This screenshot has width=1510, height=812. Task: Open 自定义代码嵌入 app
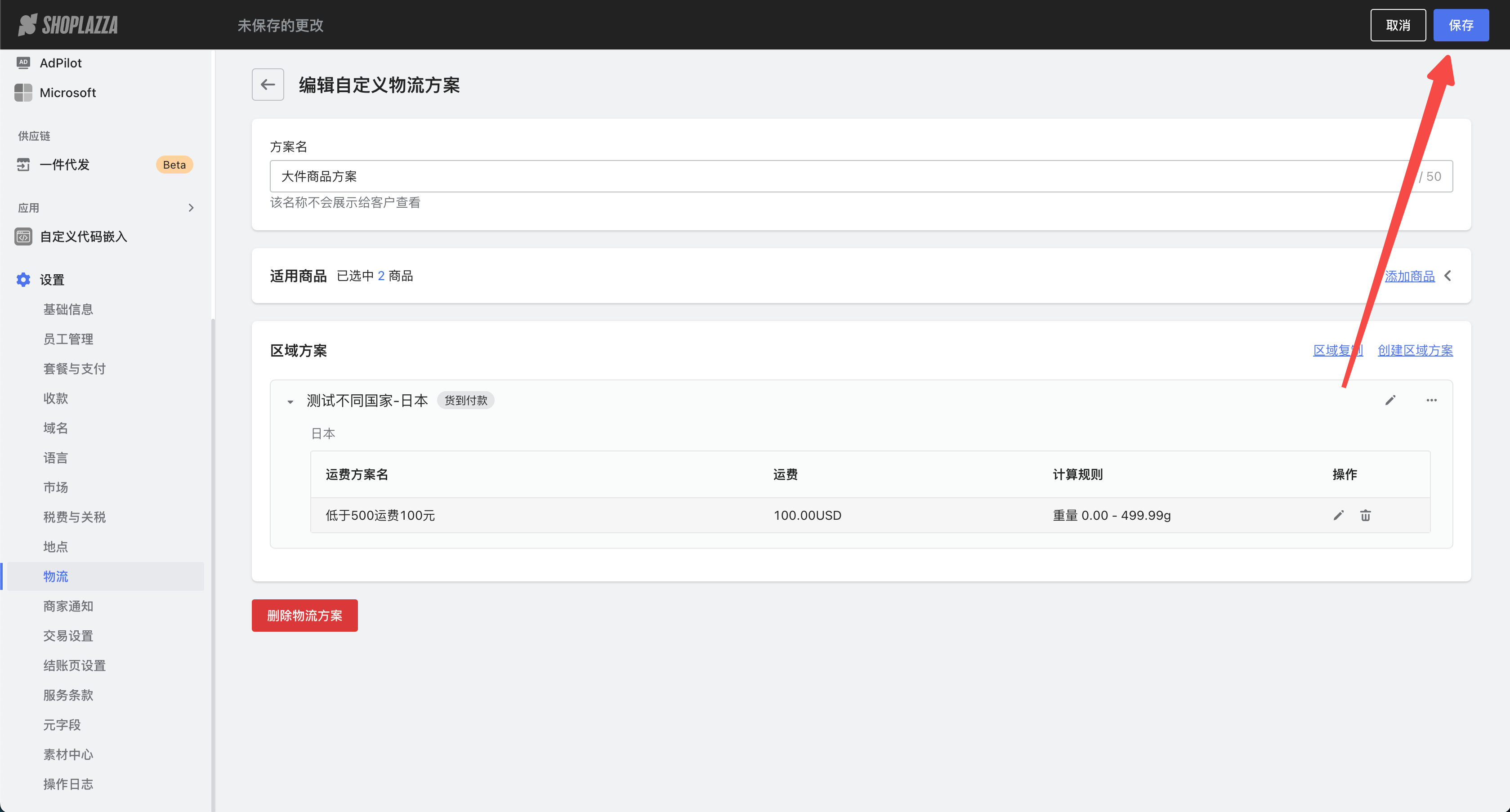click(83, 237)
